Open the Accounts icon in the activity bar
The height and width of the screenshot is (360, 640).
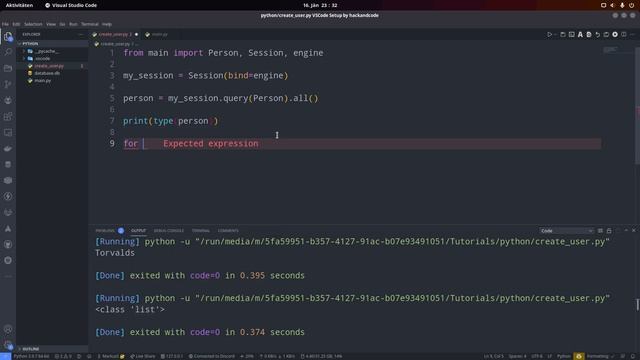8,329
